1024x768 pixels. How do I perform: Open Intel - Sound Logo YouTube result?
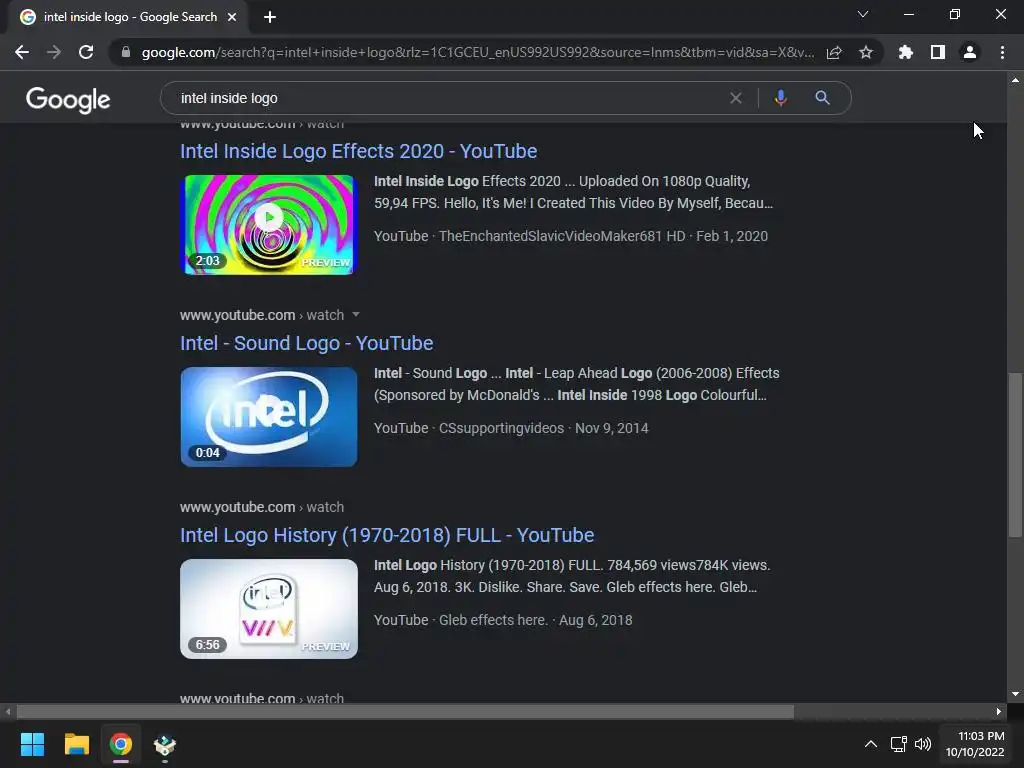(x=306, y=343)
